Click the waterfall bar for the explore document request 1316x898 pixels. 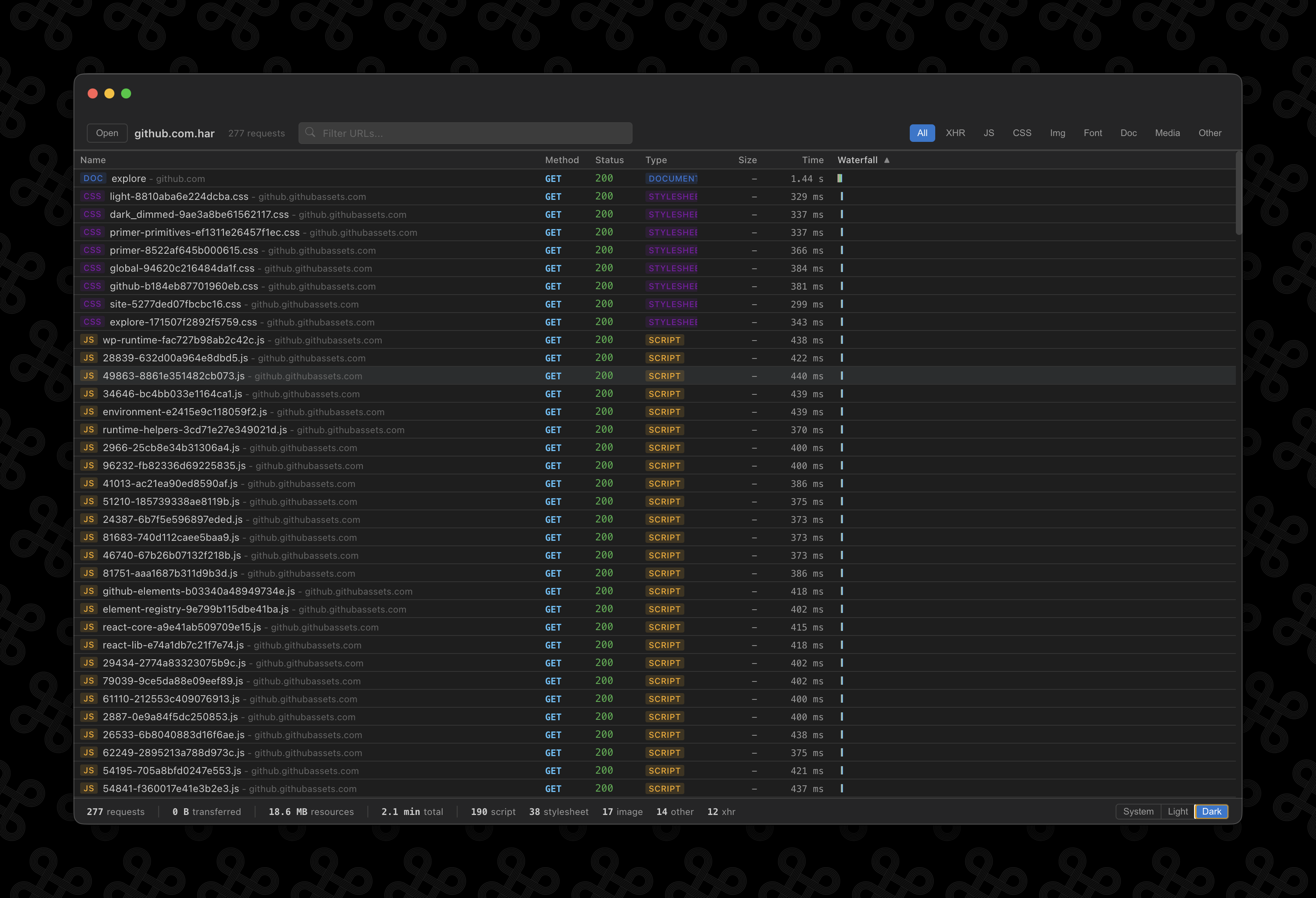[x=840, y=178]
